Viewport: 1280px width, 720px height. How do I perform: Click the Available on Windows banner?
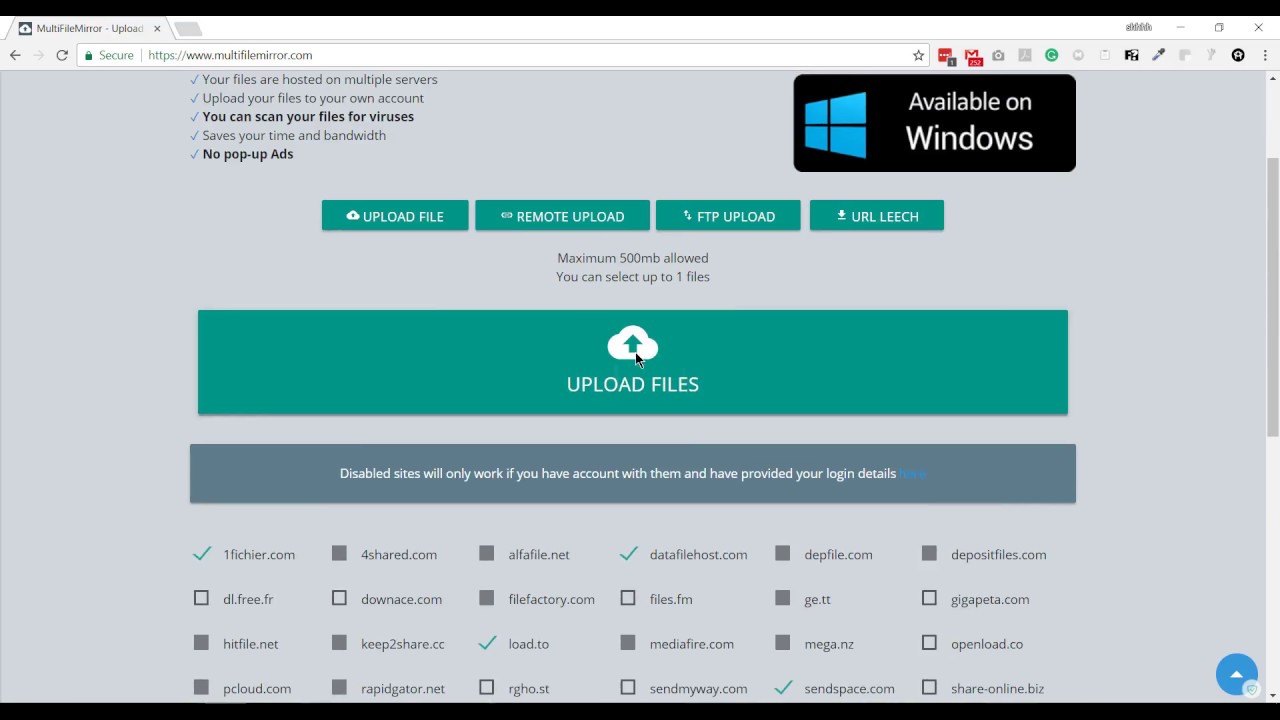point(935,123)
